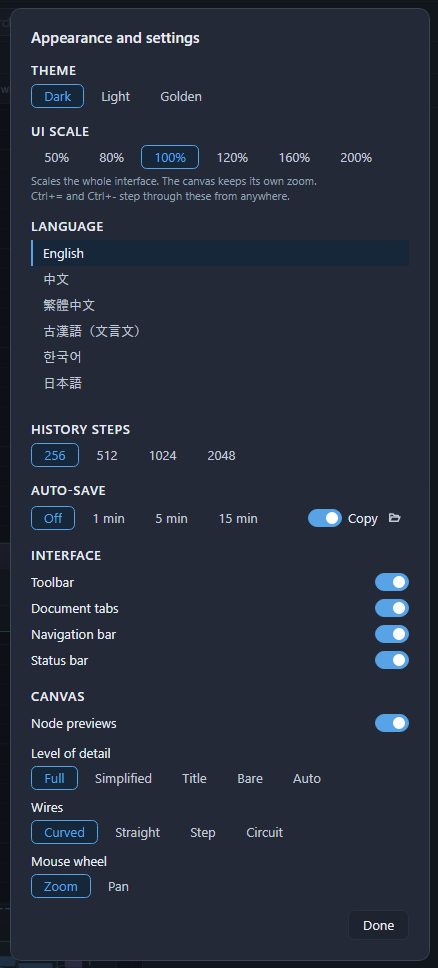Select English language

tap(220, 253)
